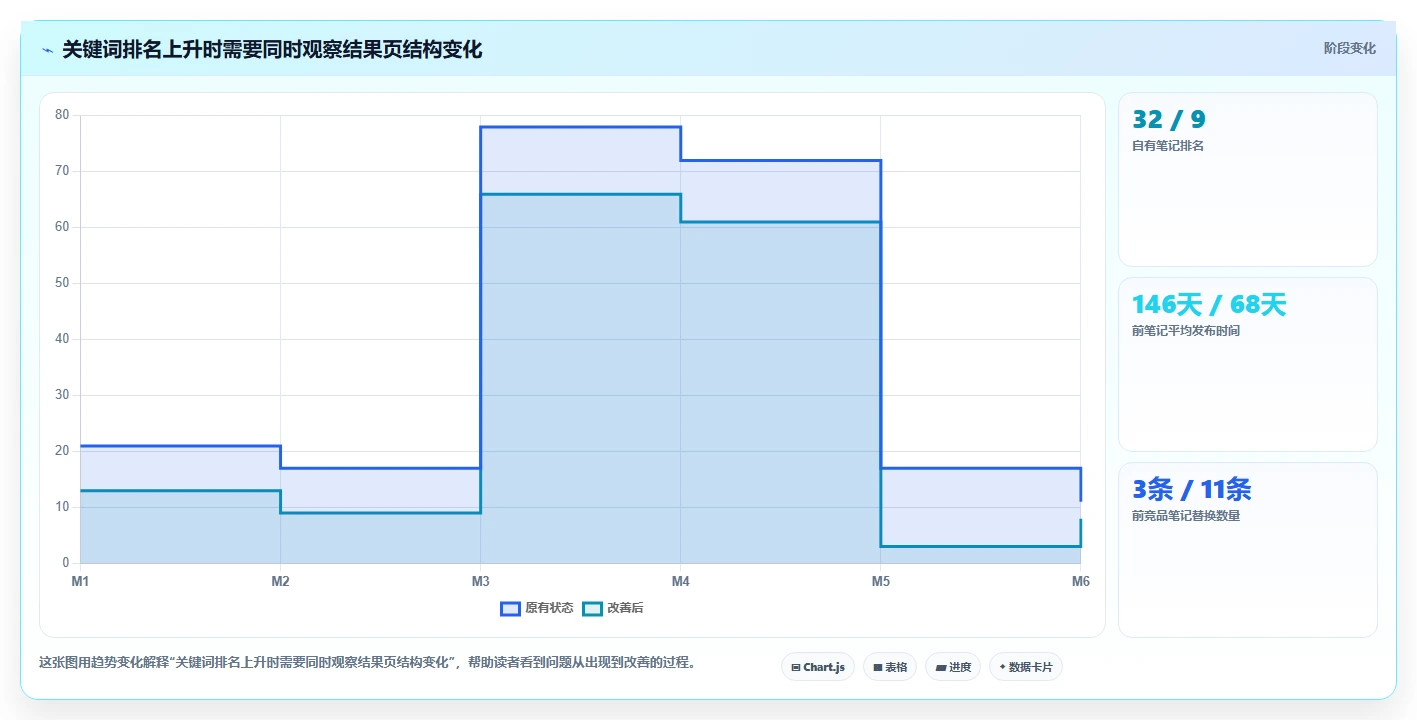This screenshot has height=720, width=1417.
Task: Click the 阶段变化 label in the header
Action: [1350, 48]
